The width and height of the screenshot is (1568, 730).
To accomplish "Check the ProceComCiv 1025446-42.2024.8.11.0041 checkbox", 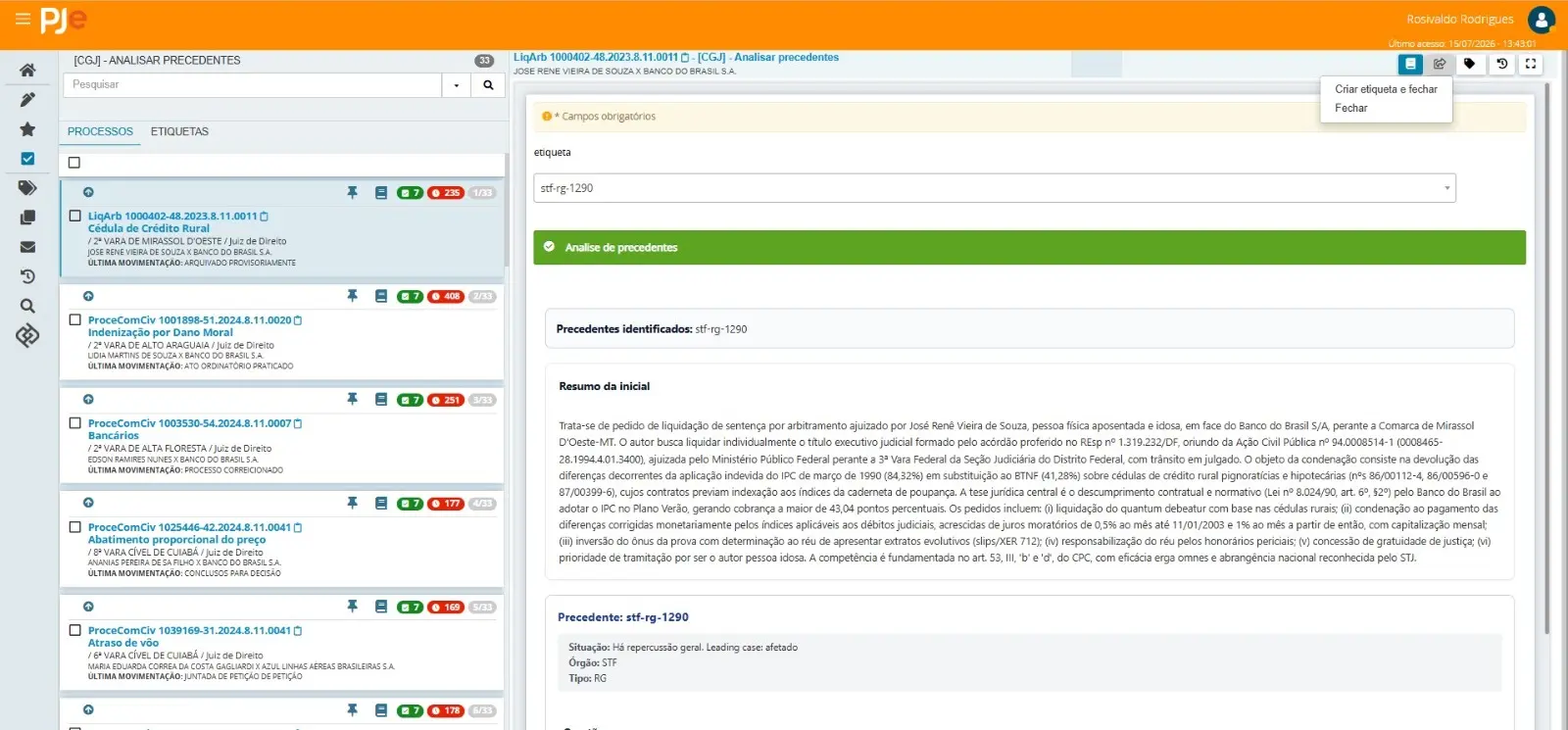I will [x=74, y=527].
